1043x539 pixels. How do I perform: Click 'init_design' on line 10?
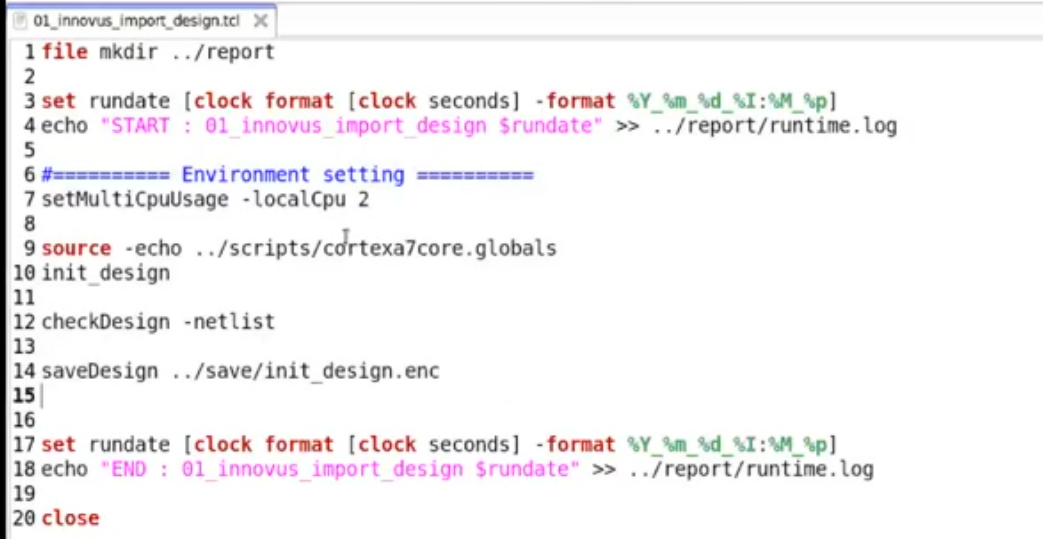(x=106, y=273)
